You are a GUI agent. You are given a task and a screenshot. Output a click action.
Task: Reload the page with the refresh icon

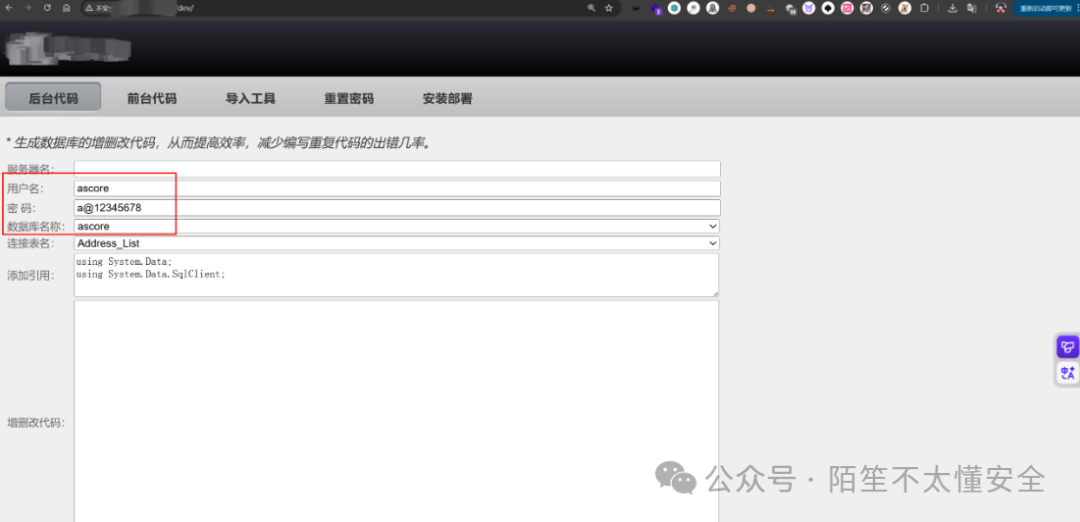tap(47, 8)
